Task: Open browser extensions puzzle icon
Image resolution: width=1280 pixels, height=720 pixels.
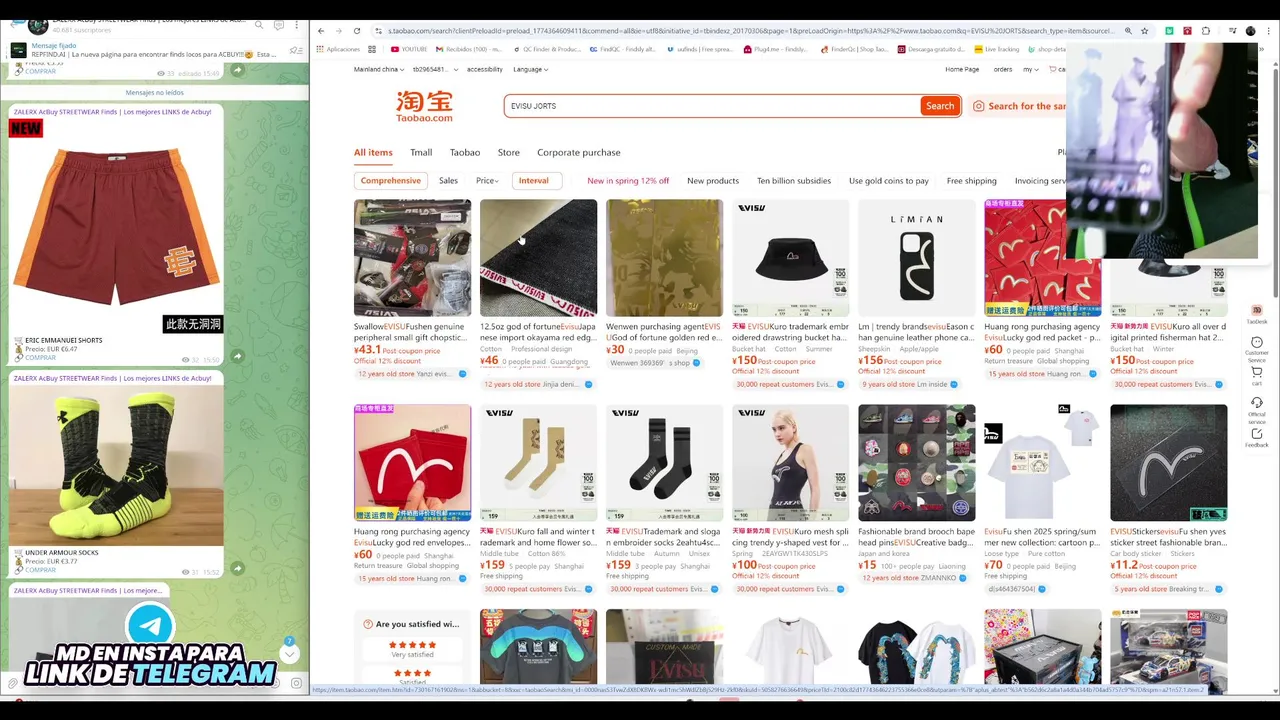Action: [x=1206, y=31]
